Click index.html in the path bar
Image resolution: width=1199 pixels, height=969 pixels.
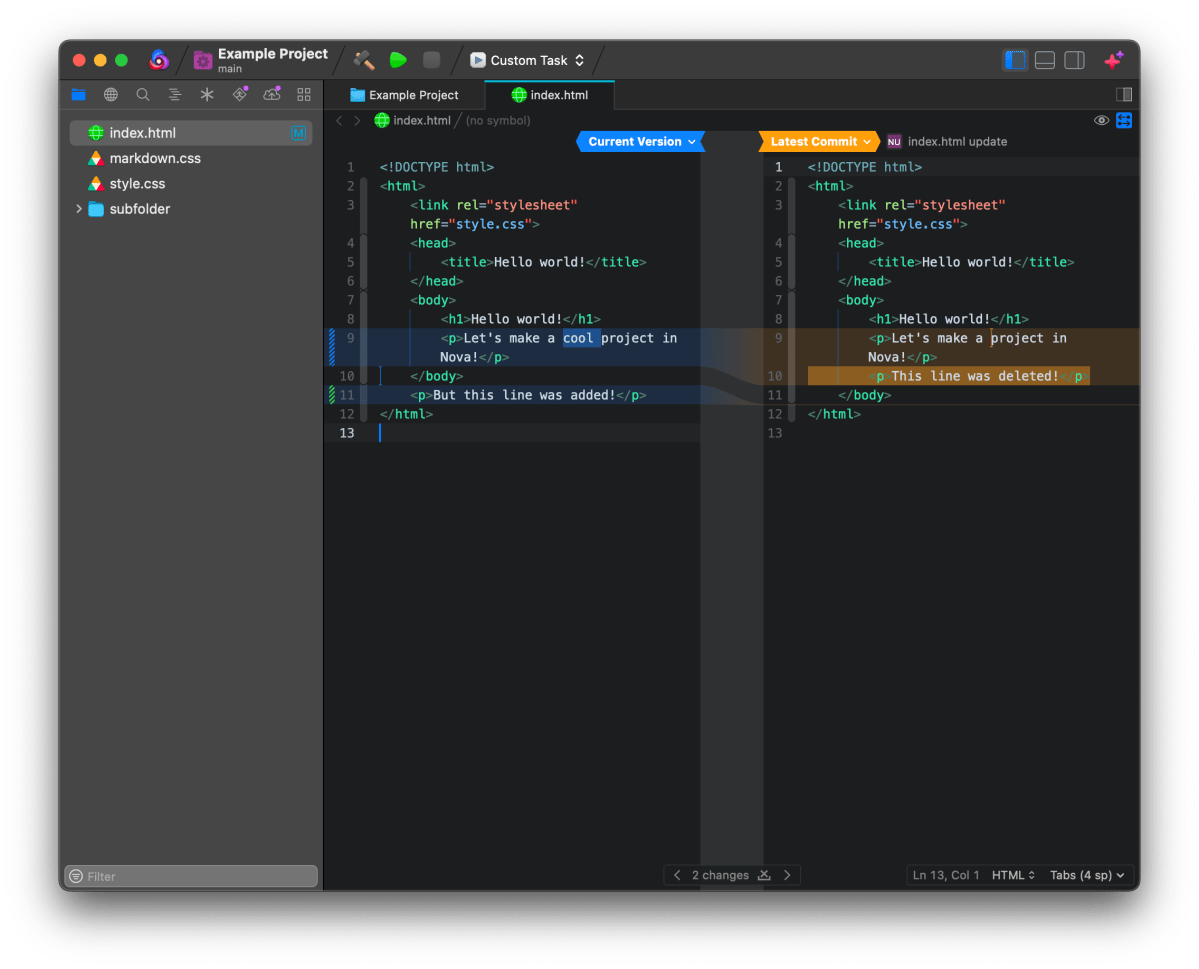[413, 121]
